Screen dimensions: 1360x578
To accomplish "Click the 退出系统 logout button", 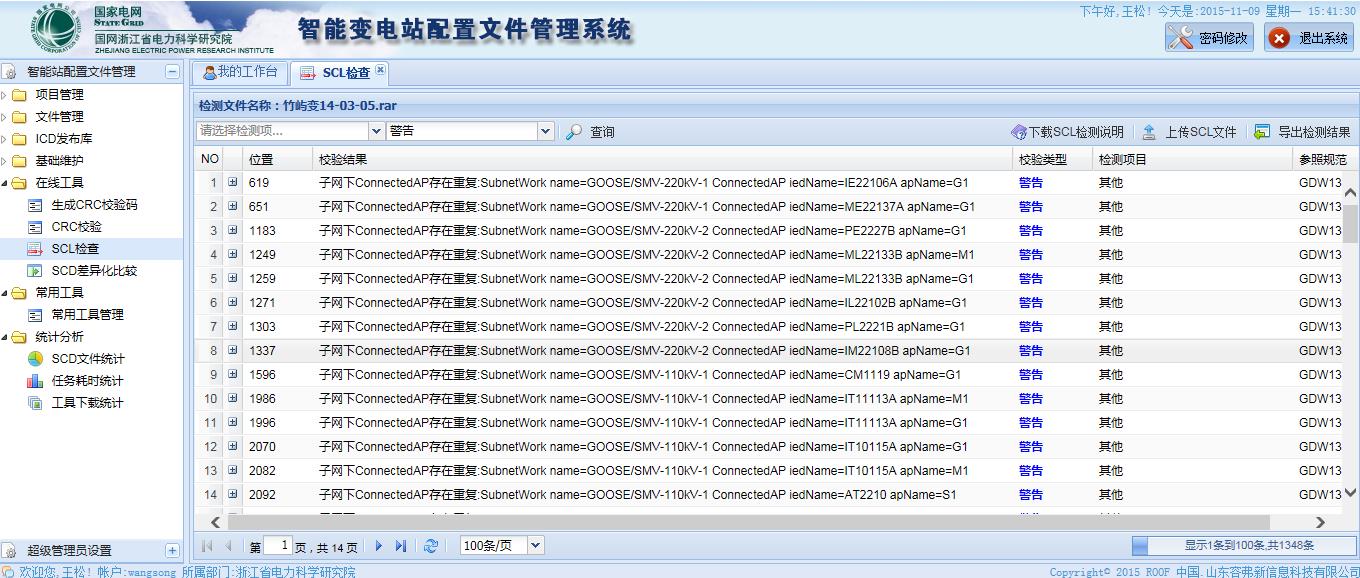I will (x=1309, y=38).
